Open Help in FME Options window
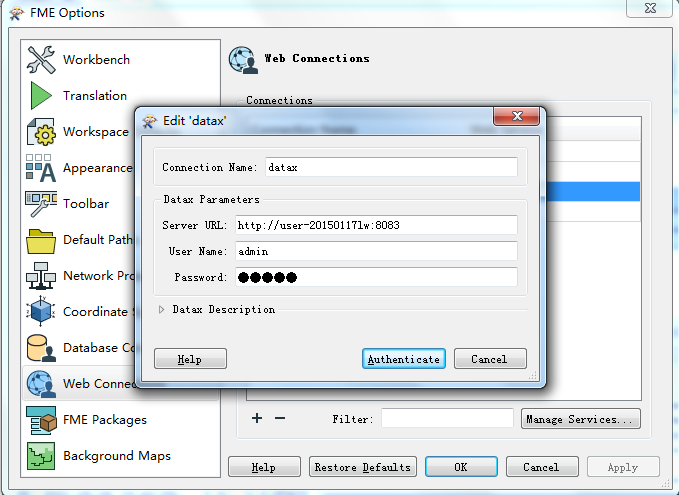Image resolution: width=679 pixels, height=495 pixels. pos(264,466)
